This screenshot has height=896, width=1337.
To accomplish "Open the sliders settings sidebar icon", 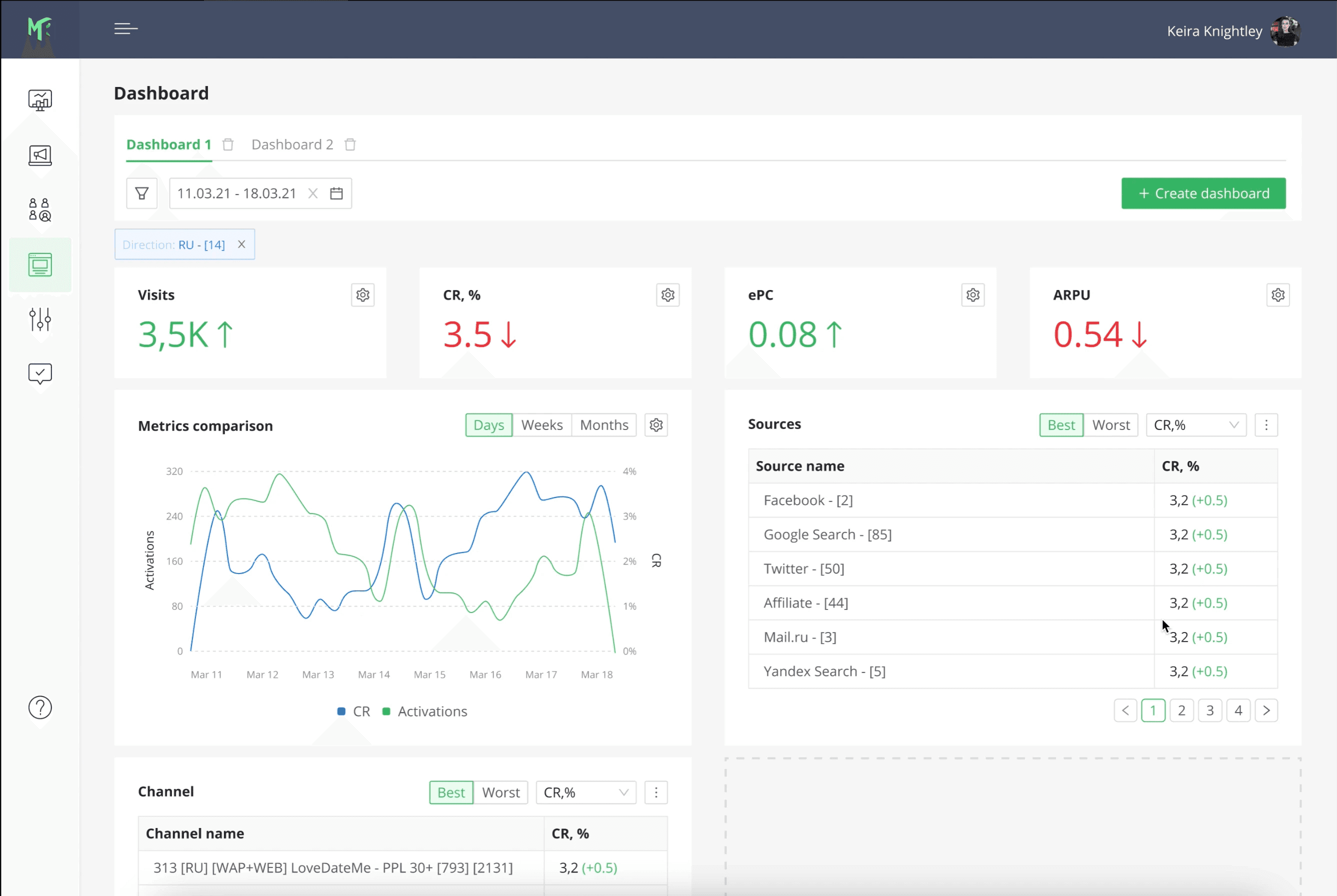I will point(40,319).
